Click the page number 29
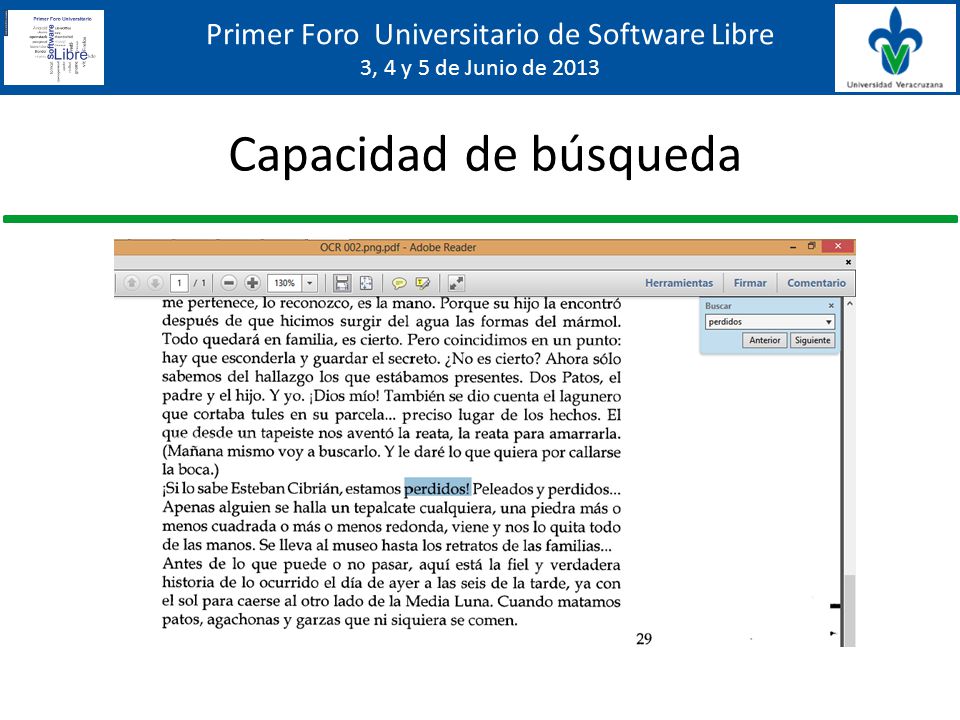The height and width of the screenshot is (720, 960). [x=644, y=639]
